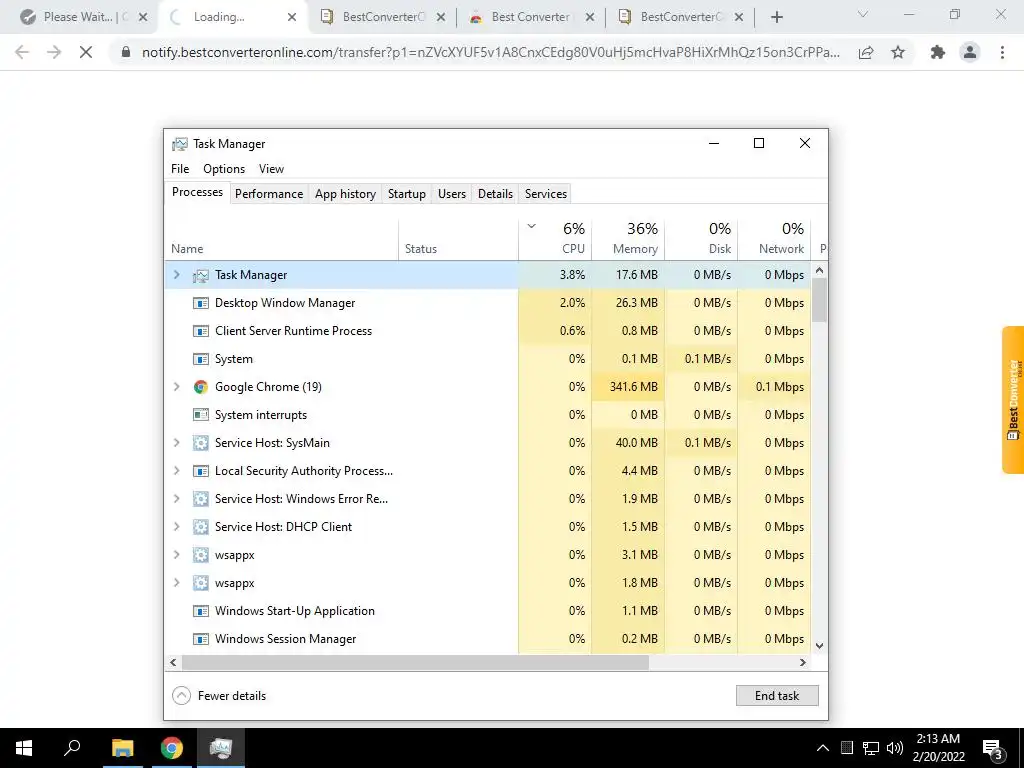Viewport: 1024px width, 768px height.
Task: Expand the first wsappx row
Action: [176, 555]
